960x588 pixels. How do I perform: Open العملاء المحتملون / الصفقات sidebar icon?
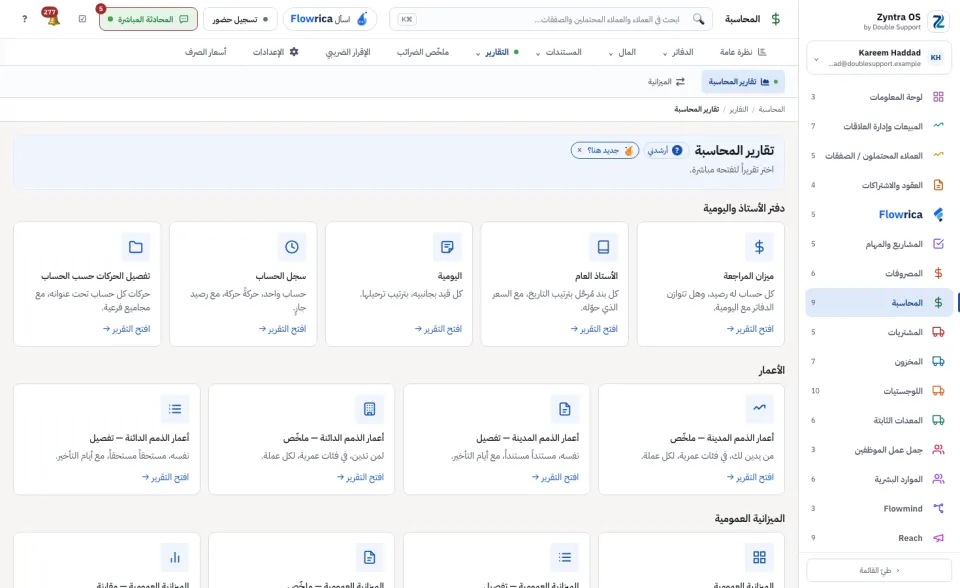(x=938, y=156)
